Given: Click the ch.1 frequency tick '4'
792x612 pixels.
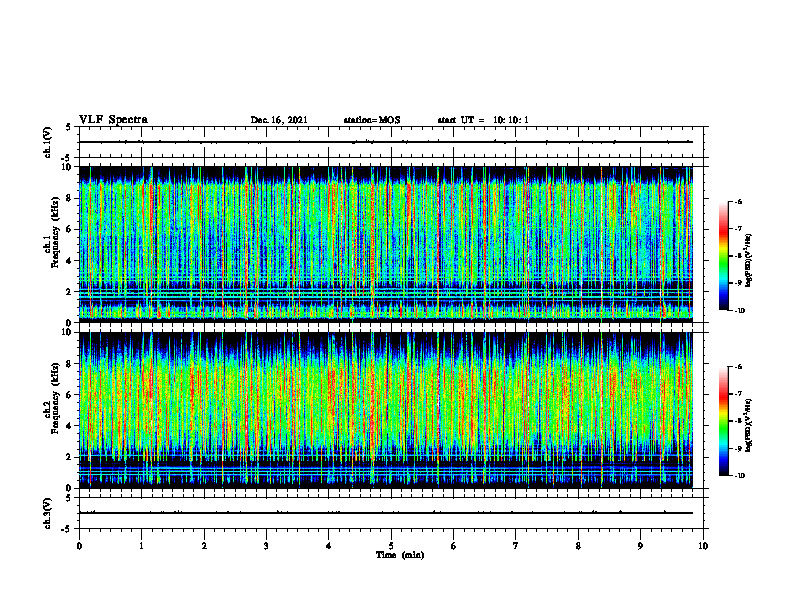Looking at the screenshot, I should click(x=70, y=261).
